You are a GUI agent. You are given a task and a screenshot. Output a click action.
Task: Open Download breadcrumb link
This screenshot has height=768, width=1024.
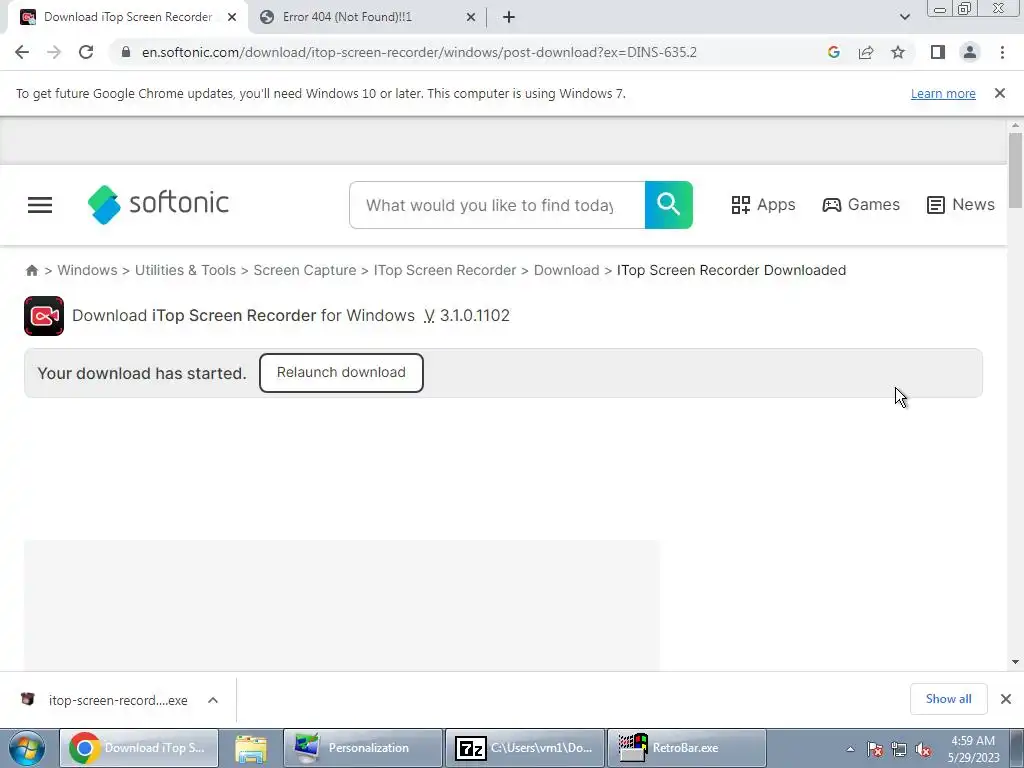pos(566,270)
